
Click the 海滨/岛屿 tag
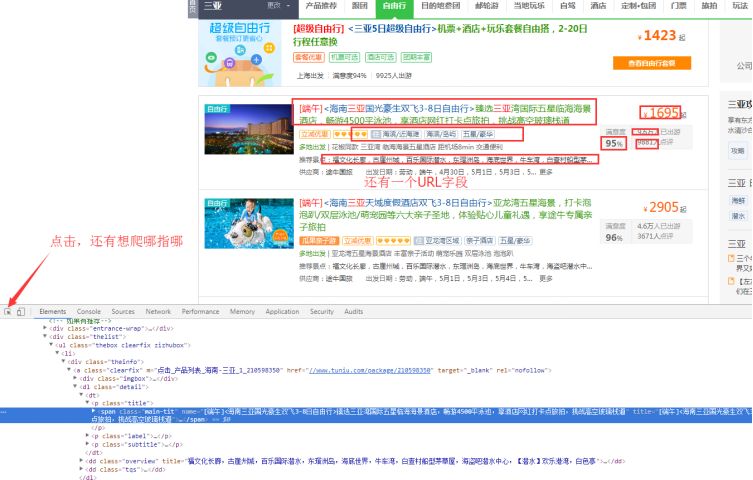click(x=441, y=134)
